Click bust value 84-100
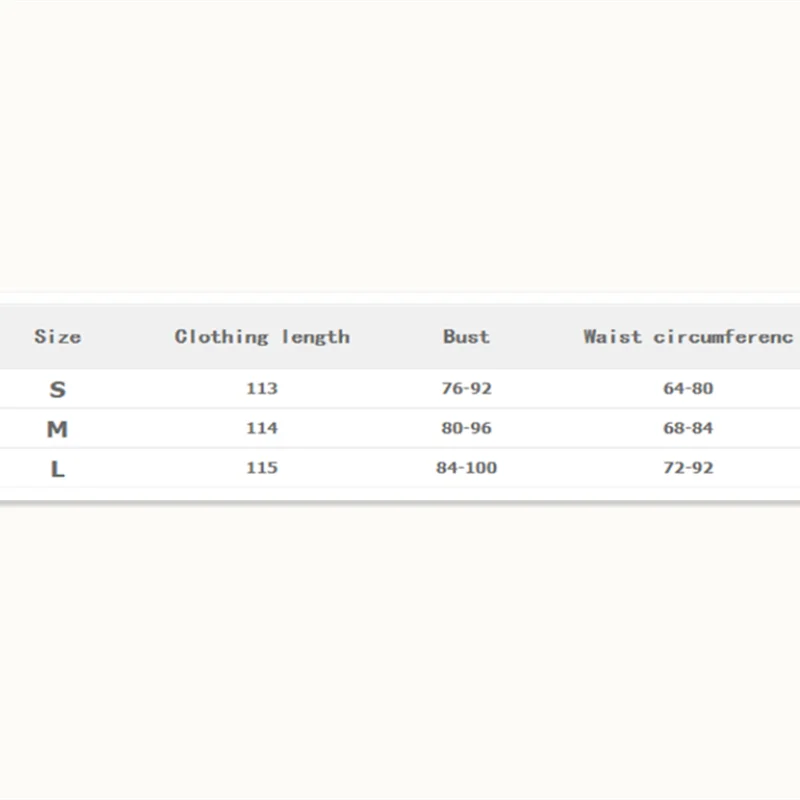This screenshot has width=800, height=800. point(466,469)
